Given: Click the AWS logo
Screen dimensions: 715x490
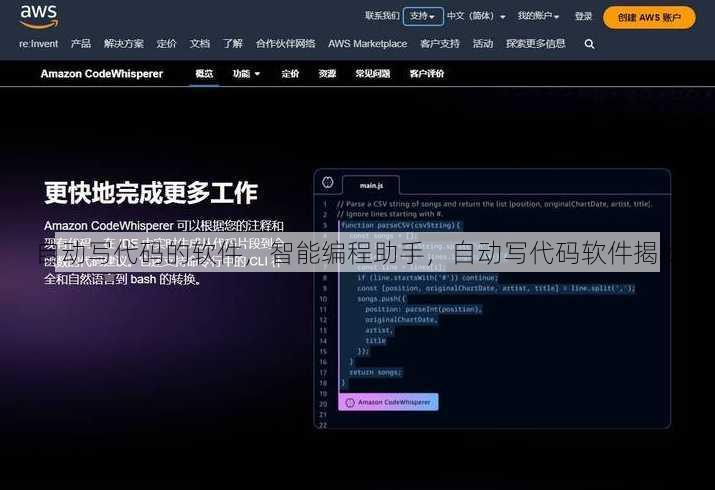Looking at the screenshot, I should (39, 16).
